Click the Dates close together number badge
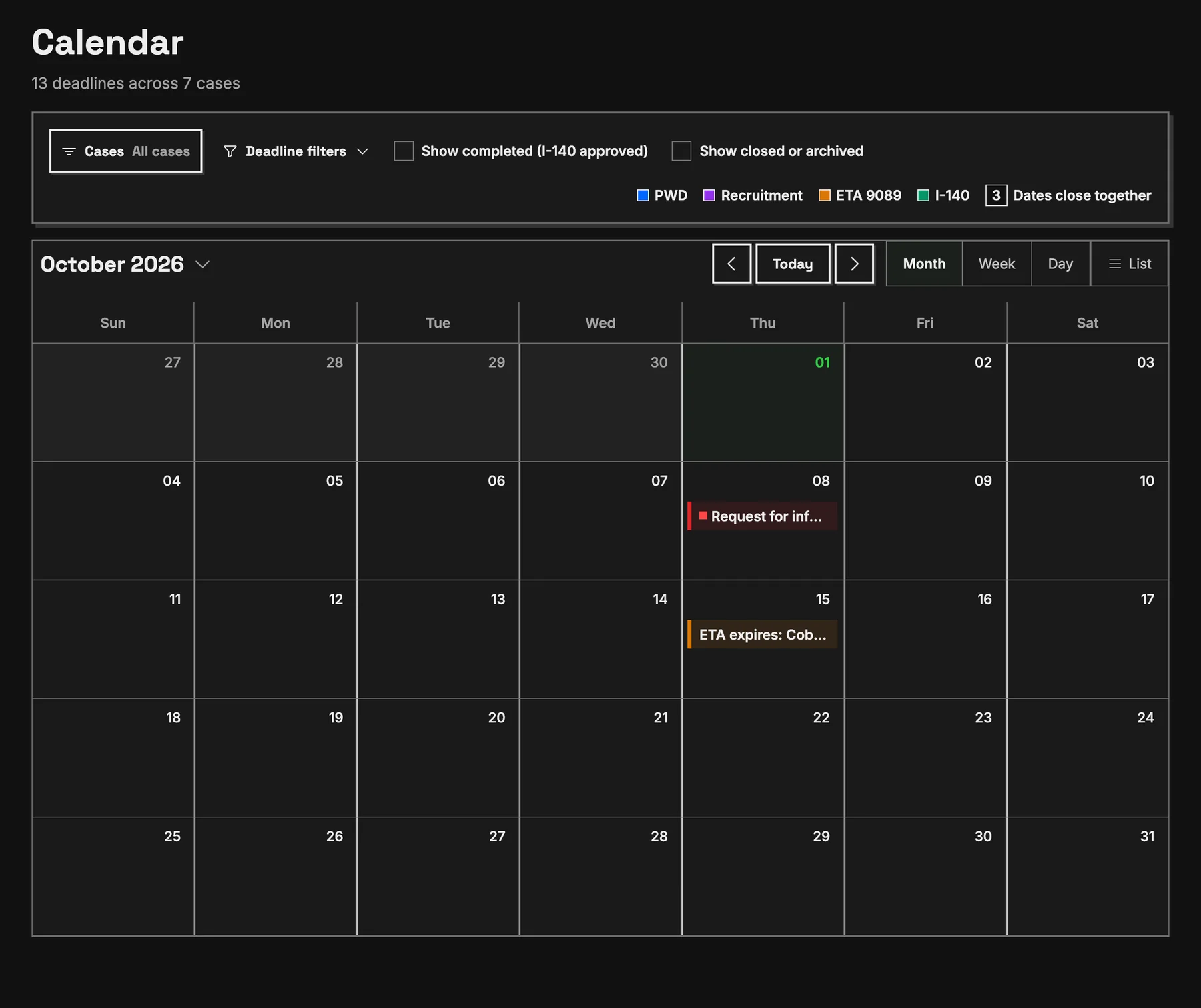The image size is (1201, 1008). pyautogui.click(x=995, y=195)
